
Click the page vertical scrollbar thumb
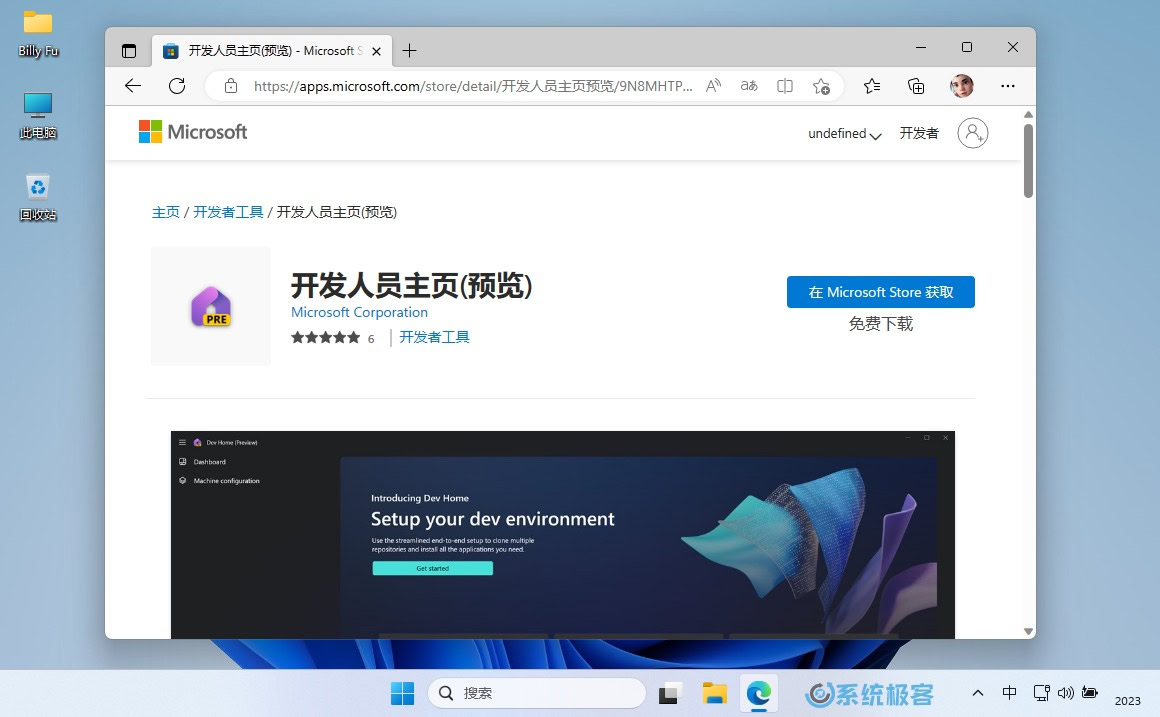[1028, 161]
